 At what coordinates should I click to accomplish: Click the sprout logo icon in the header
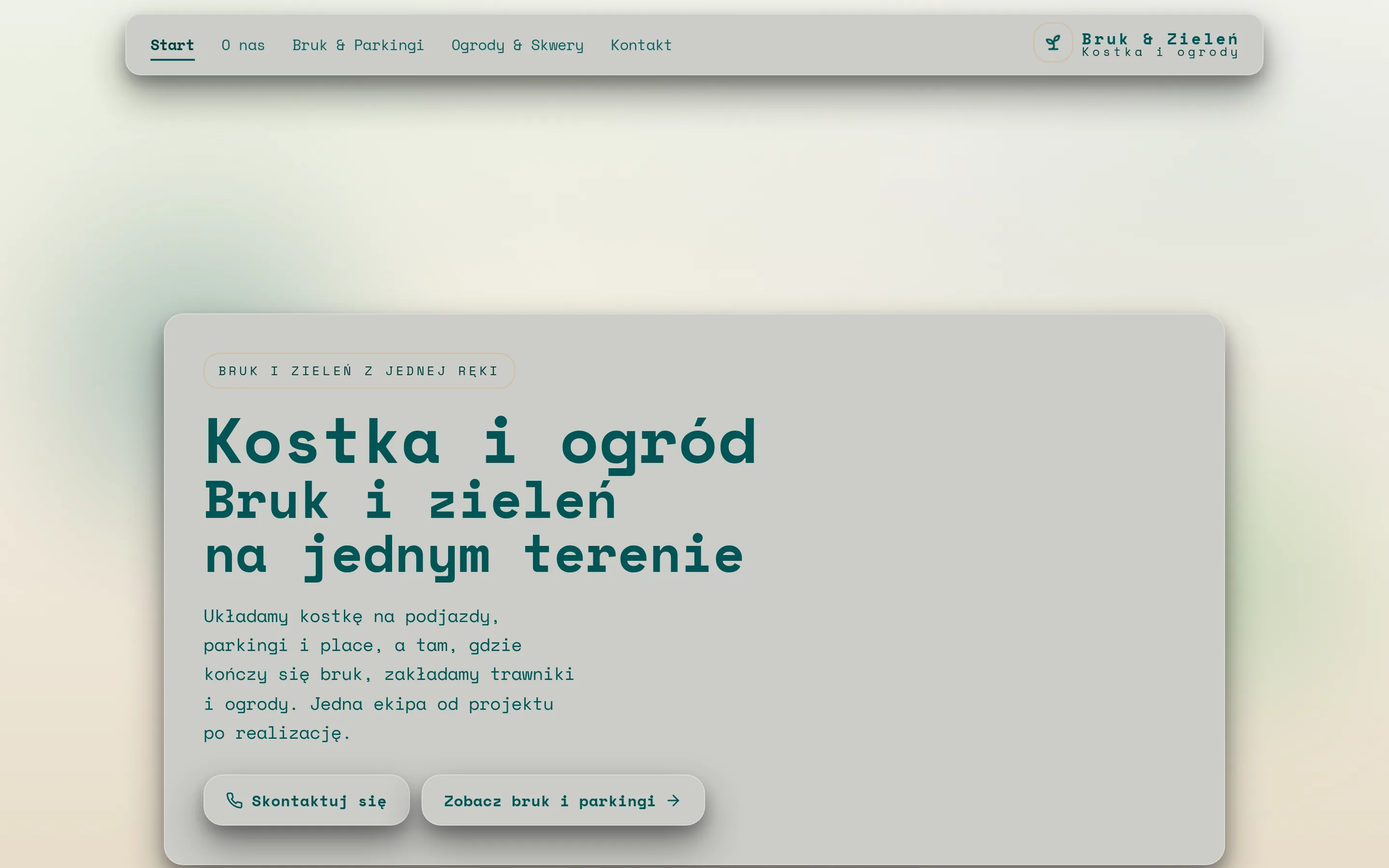pyautogui.click(x=1053, y=42)
